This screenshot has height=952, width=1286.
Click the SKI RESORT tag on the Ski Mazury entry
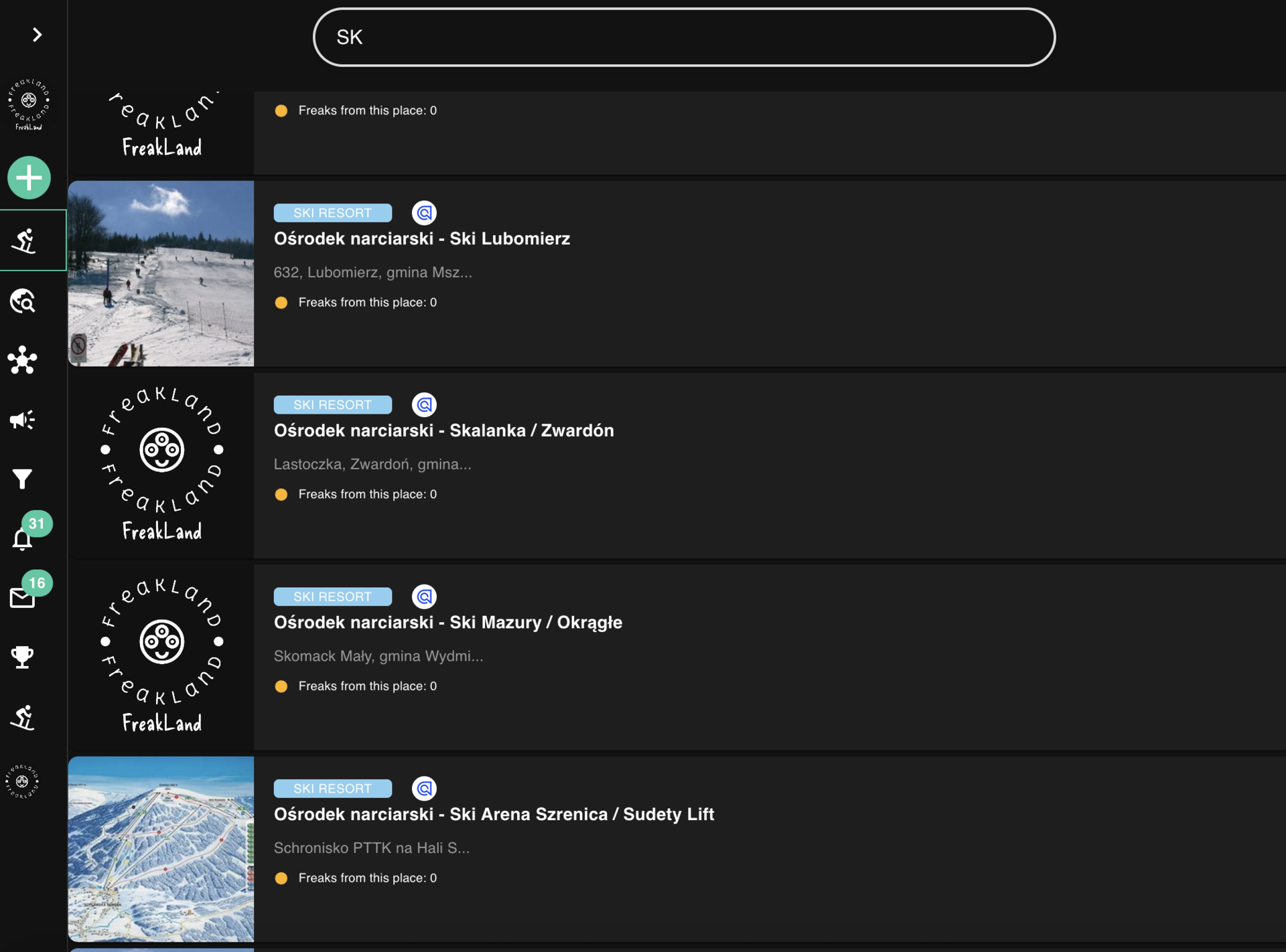click(x=332, y=597)
